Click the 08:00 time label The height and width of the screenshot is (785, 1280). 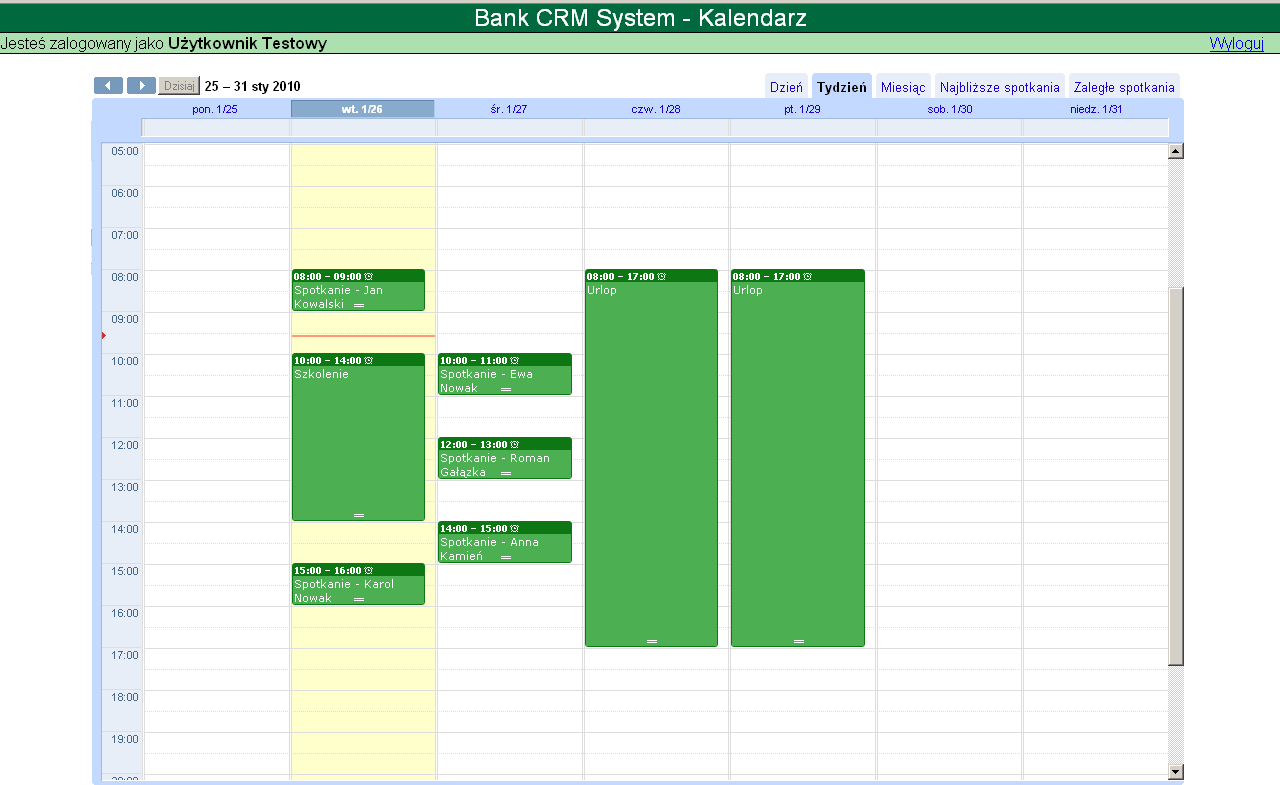[125, 277]
